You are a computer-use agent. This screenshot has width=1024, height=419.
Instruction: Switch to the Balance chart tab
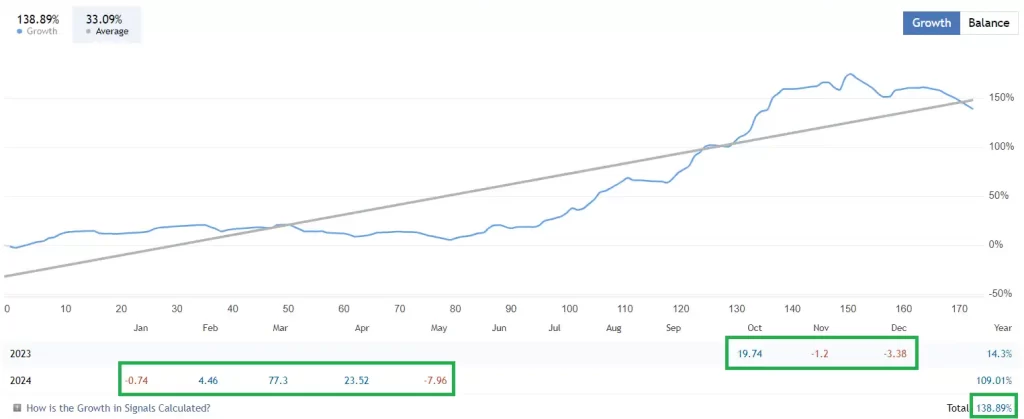[988, 23]
